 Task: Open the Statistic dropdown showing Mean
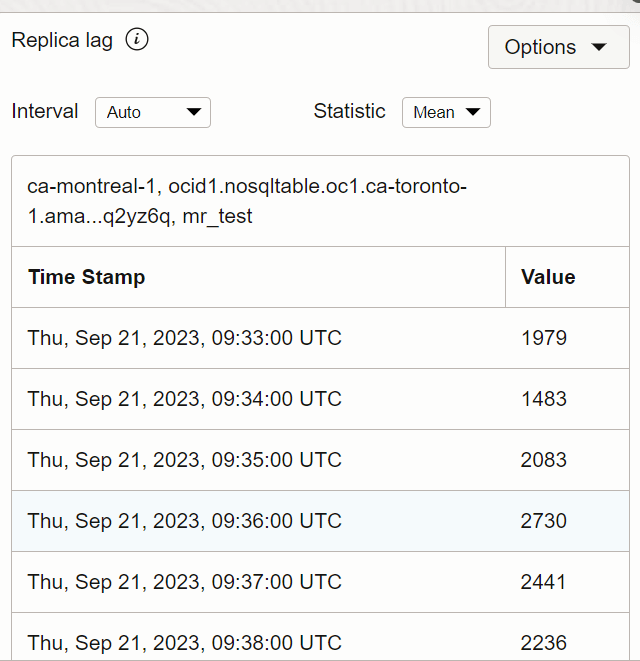tap(446, 112)
